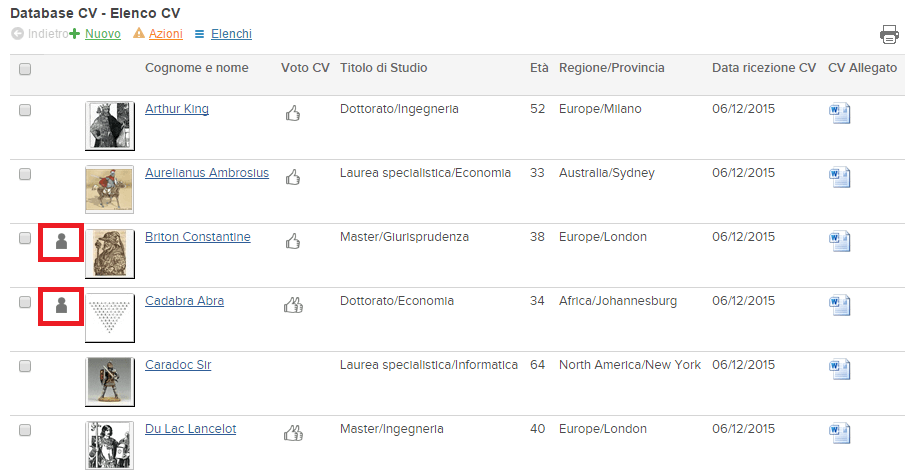This screenshot has height=474, width=909.
Task: Click thumbs-up vote icon for Arthur King
Action: (x=293, y=113)
